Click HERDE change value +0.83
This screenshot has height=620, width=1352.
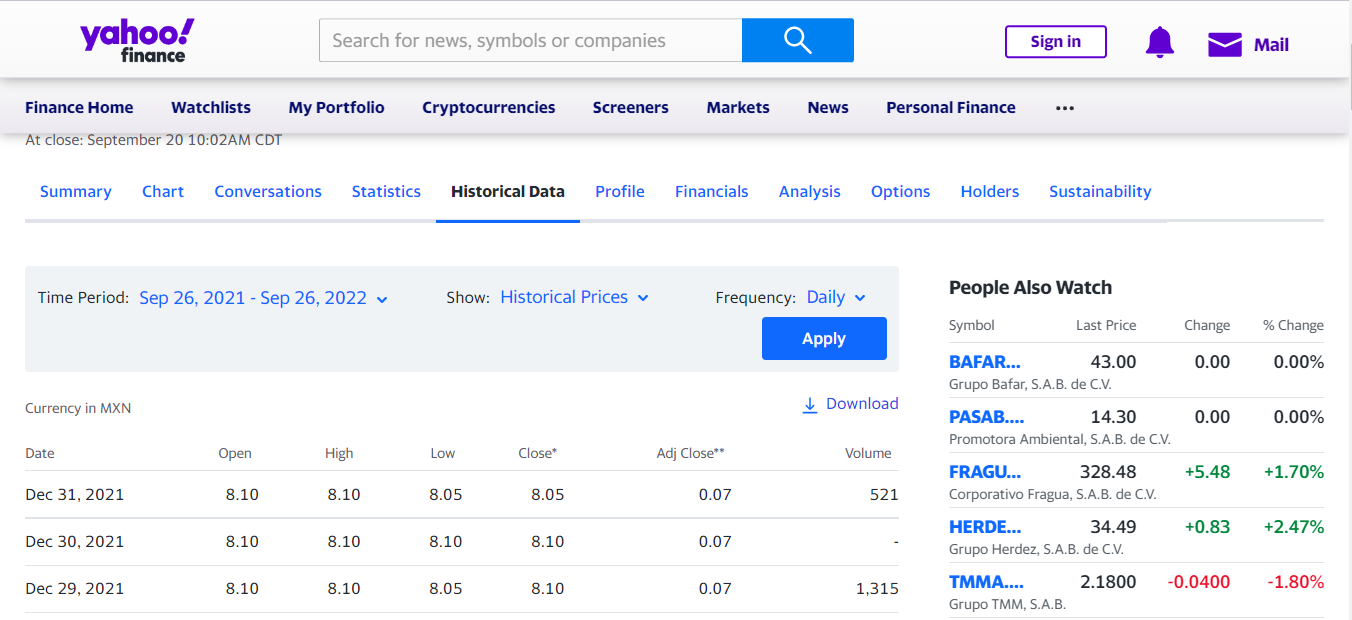coord(1207,527)
